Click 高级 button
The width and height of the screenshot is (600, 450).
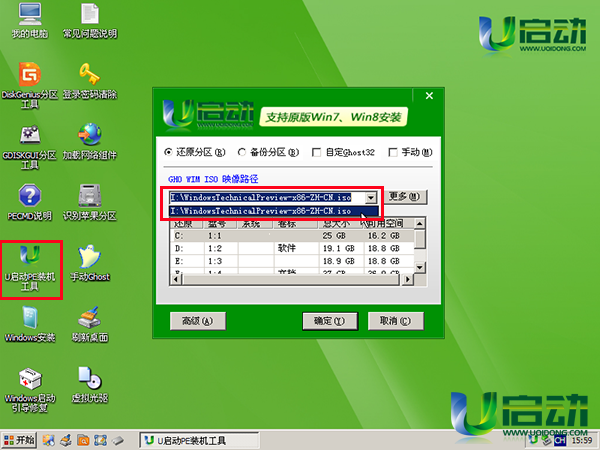tap(198, 321)
